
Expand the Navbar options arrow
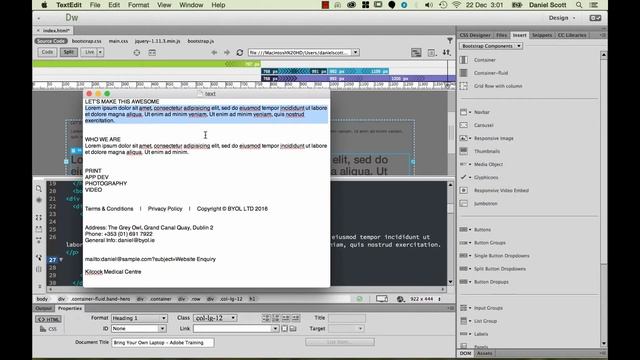470,112
